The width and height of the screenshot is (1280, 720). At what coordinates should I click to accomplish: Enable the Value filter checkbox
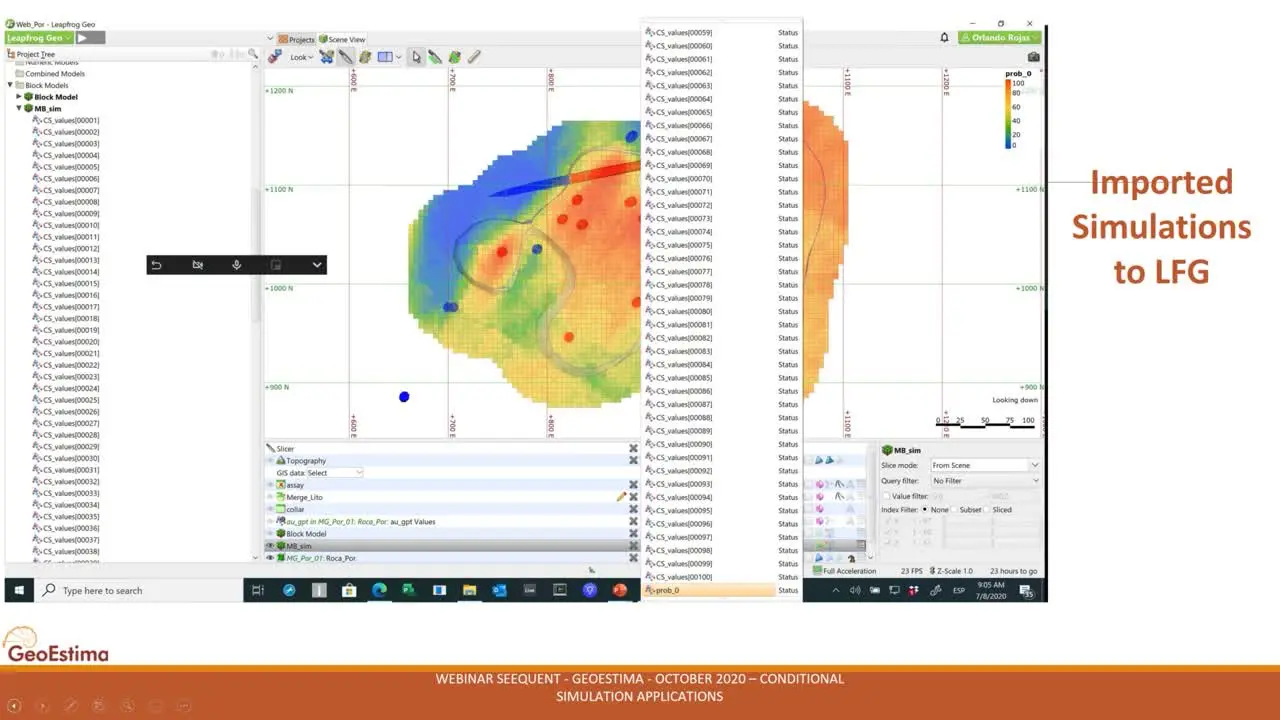coord(886,496)
